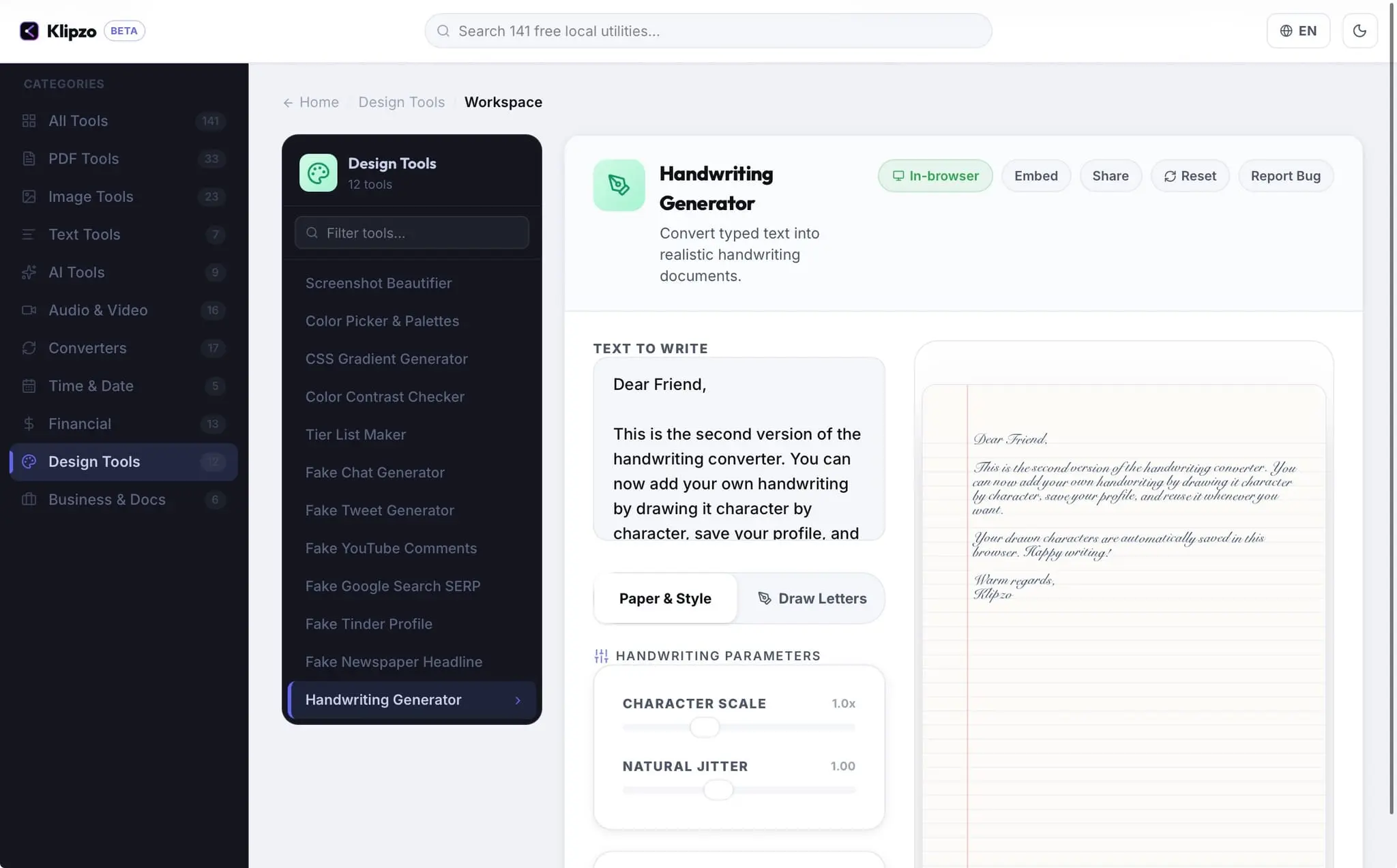Click the Filter tools magnifier icon

(312, 233)
